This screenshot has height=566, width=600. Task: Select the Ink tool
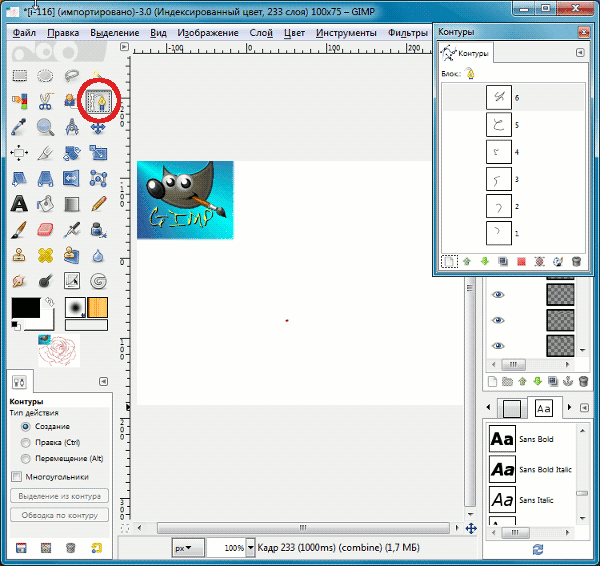[x=98, y=230]
